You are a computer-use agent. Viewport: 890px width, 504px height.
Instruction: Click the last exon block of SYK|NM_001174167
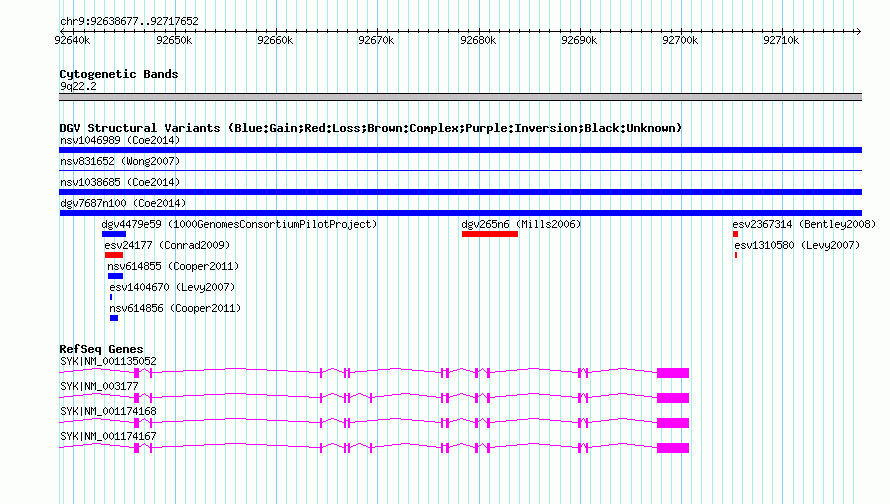coord(673,448)
